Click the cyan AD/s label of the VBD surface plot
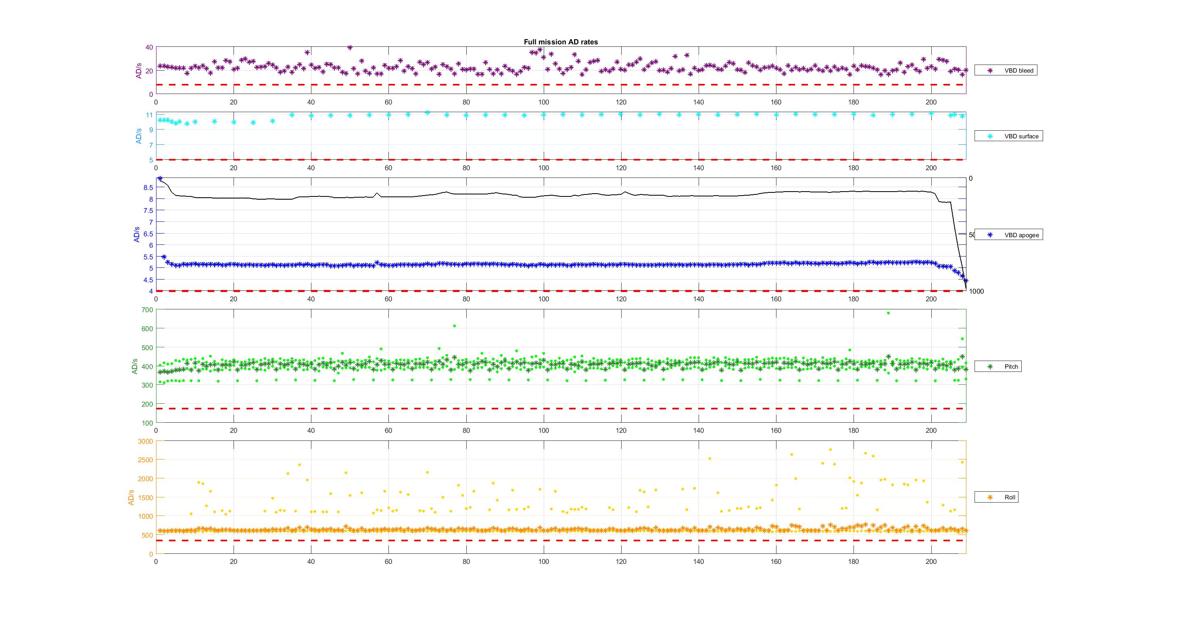Viewport: 1200px width, 622px height. click(138, 135)
